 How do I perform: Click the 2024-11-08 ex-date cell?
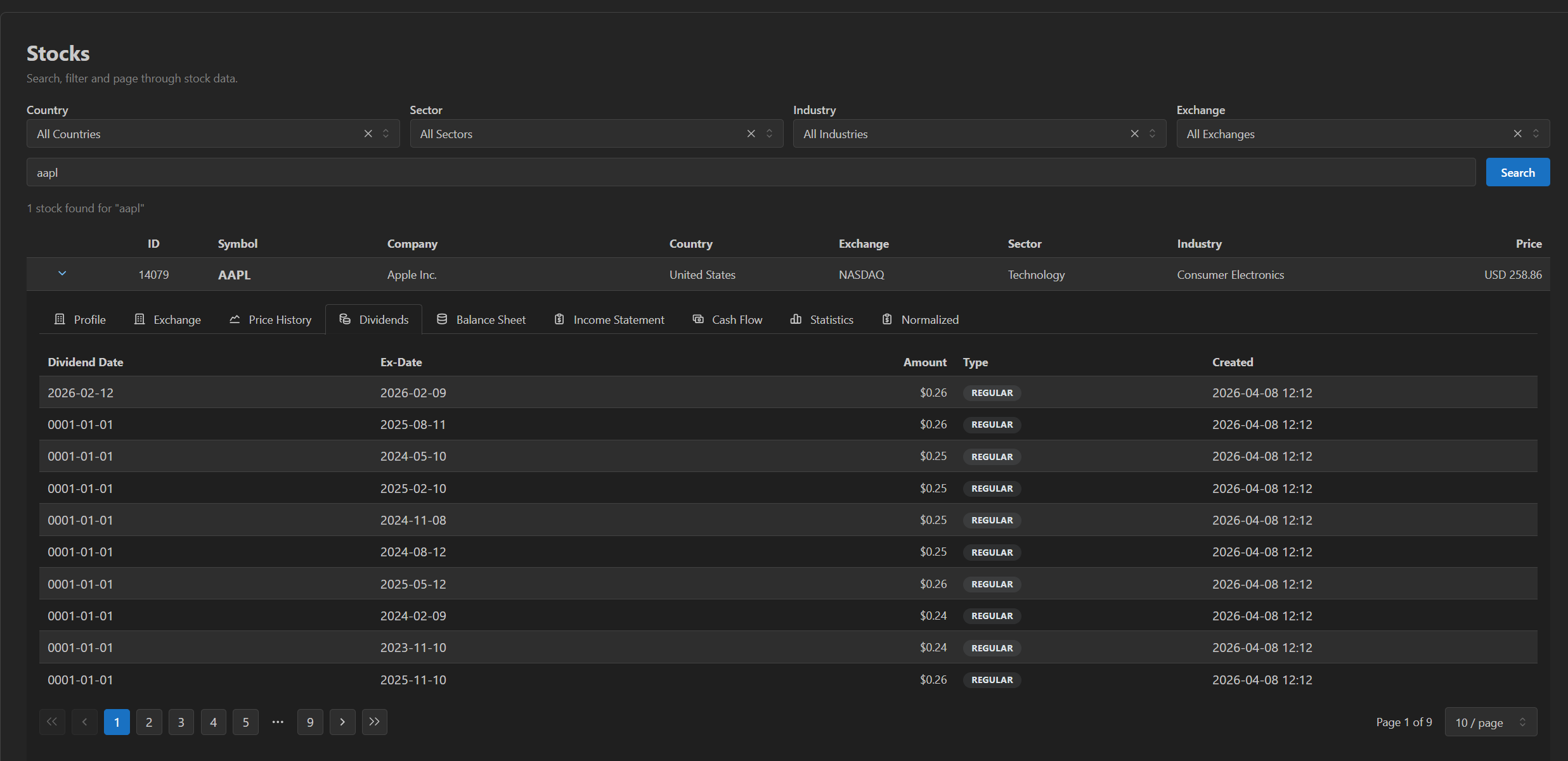tap(413, 520)
